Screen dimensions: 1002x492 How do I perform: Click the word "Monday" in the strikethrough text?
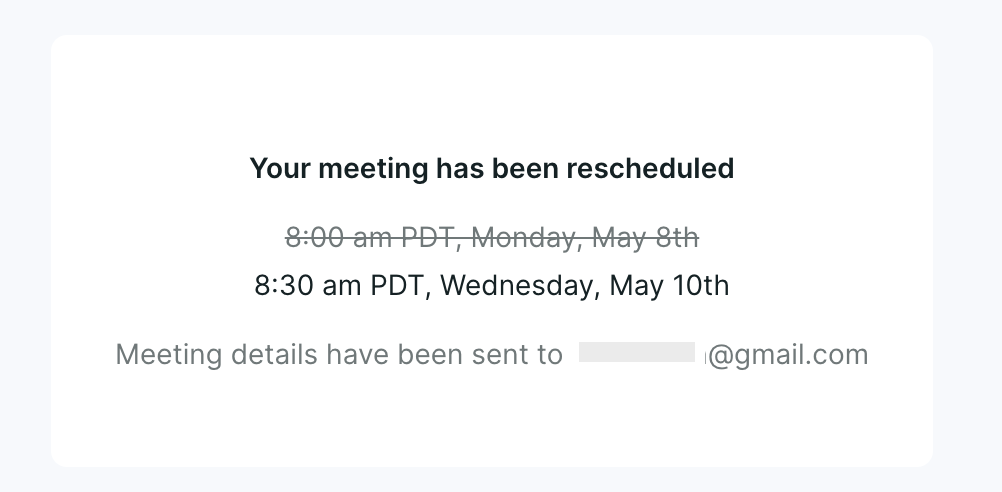525,238
